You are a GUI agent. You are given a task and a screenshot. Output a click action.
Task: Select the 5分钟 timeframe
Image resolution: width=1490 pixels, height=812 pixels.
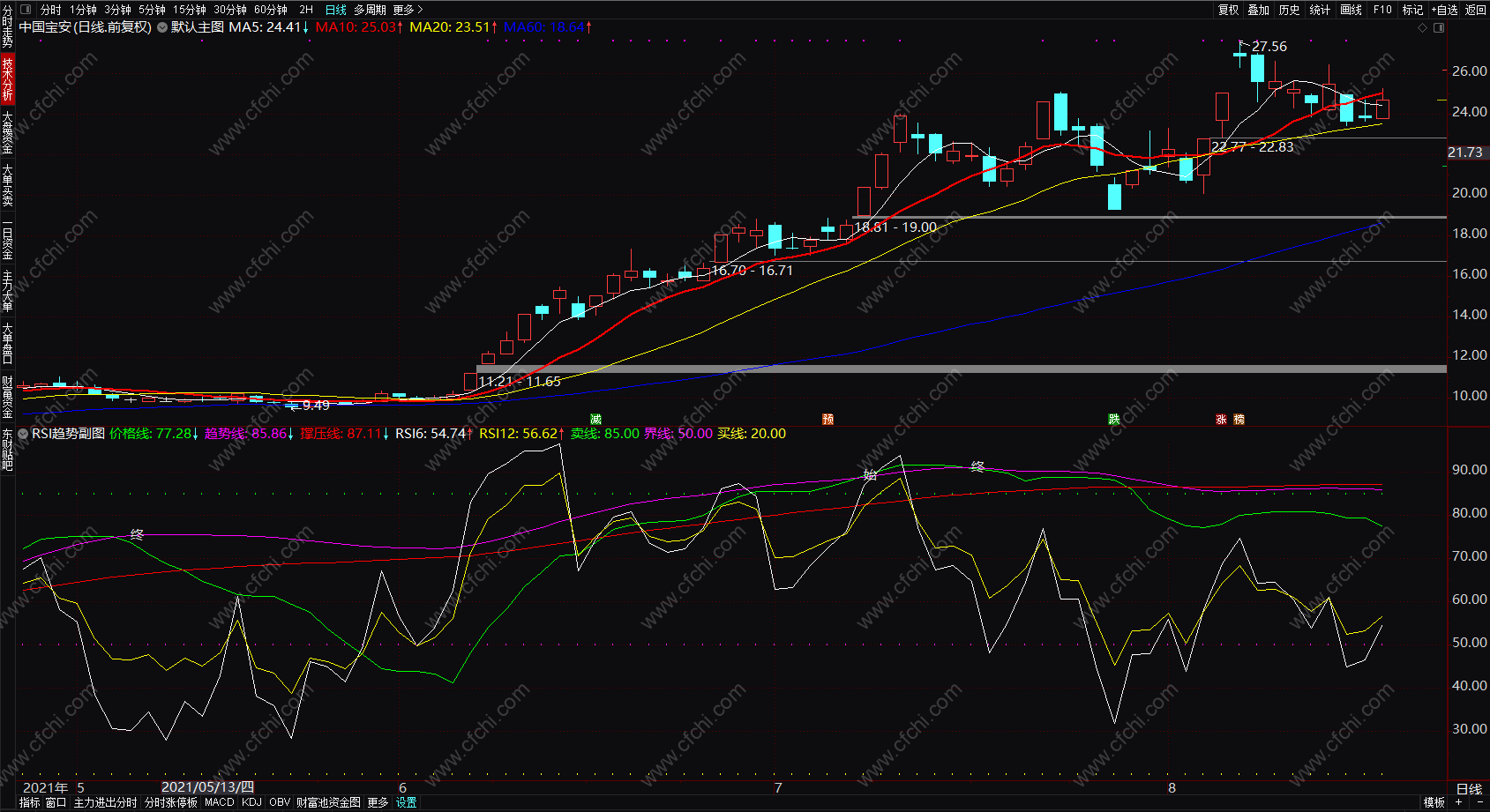[152, 10]
